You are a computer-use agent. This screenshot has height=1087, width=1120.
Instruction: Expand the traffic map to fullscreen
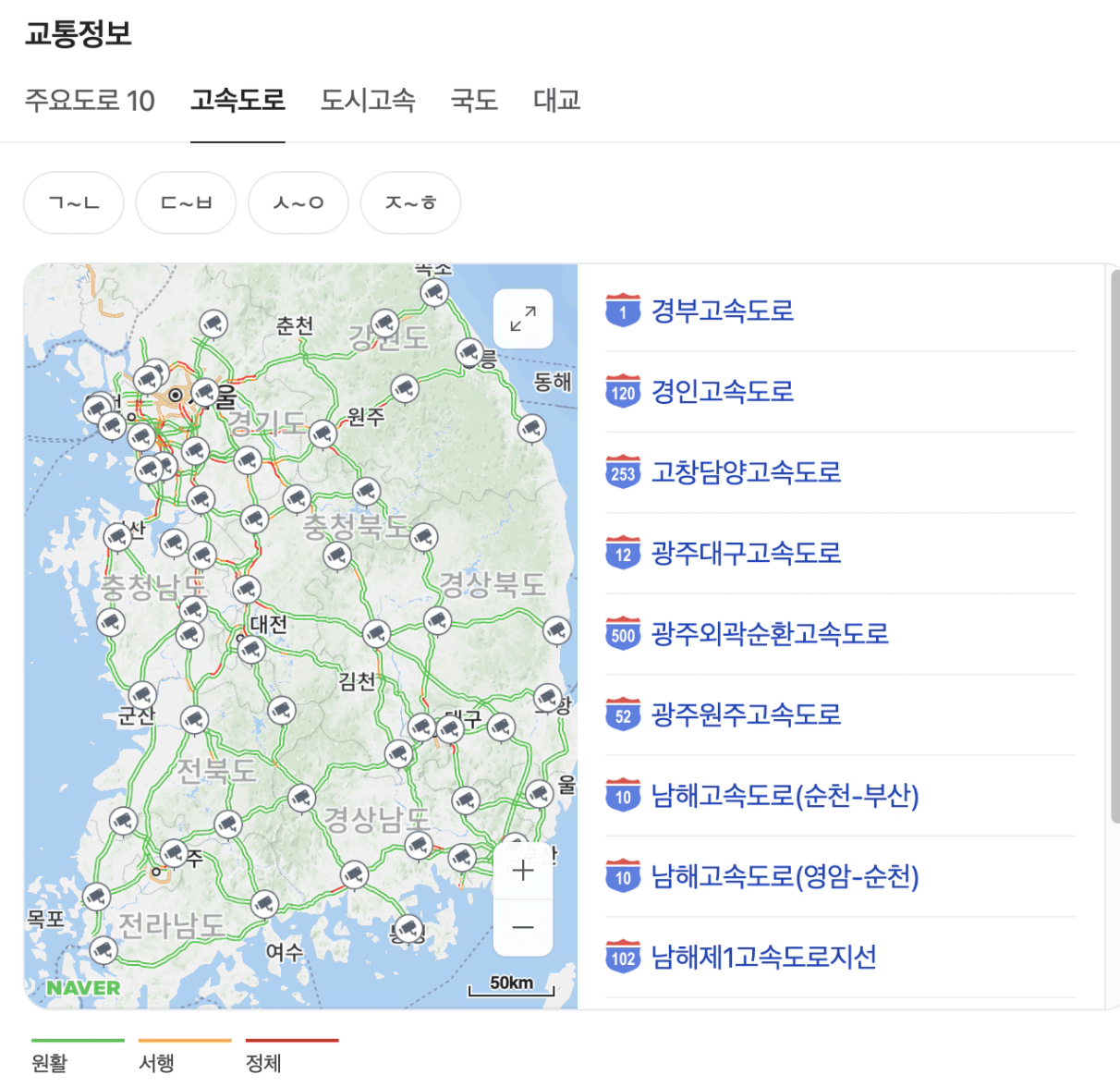[x=523, y=319]
